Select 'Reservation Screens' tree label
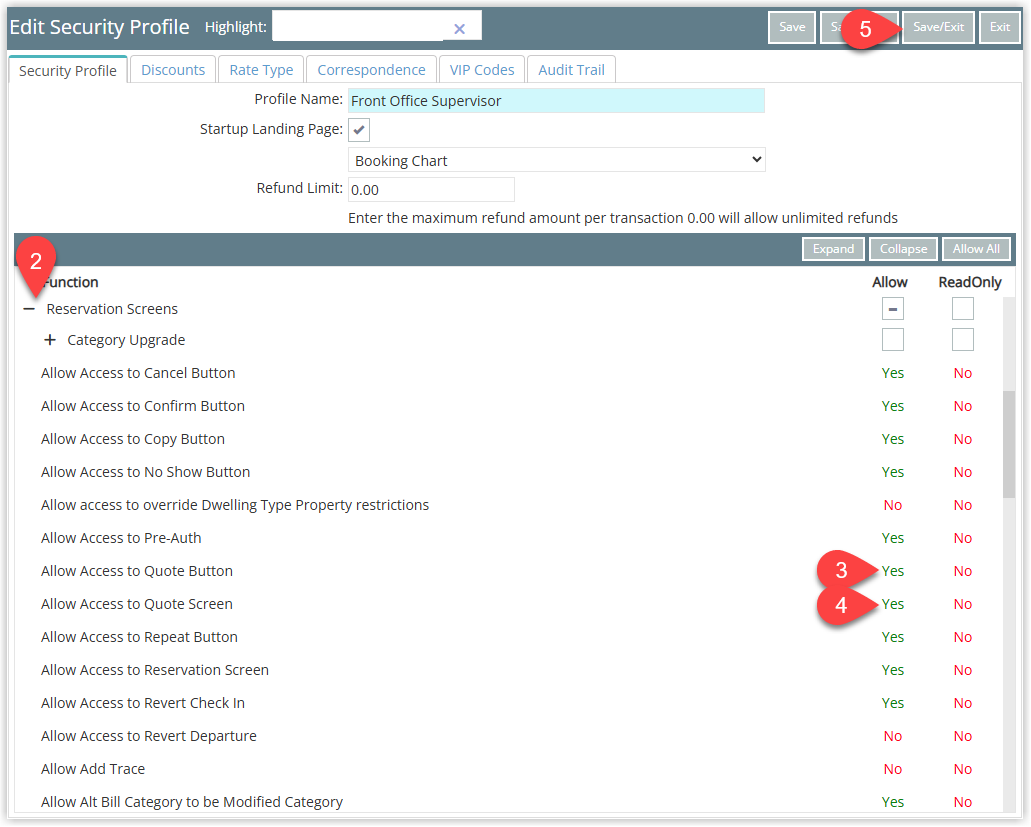Viewport: 1031px width, 827px height. coord(112,309)
